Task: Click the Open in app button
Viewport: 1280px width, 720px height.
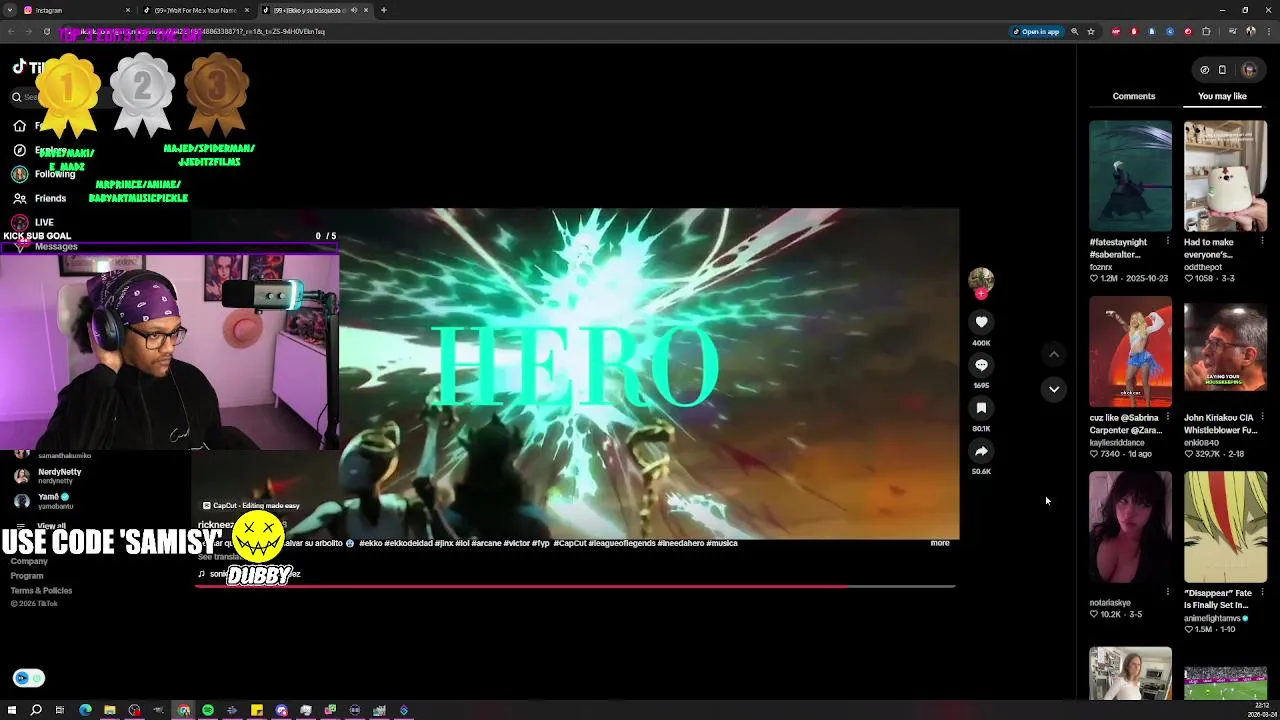Action: coord(1036,31)
